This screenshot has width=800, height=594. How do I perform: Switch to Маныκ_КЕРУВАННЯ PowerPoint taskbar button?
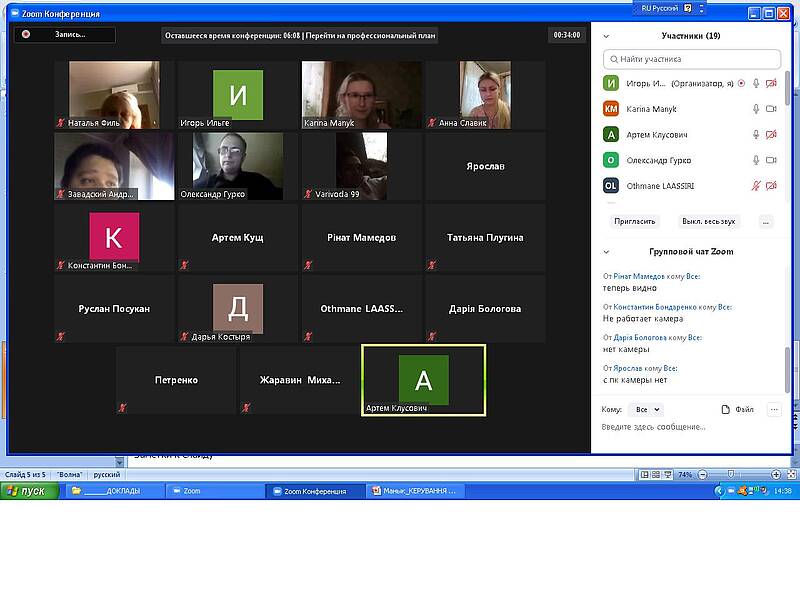coord(415,491)
